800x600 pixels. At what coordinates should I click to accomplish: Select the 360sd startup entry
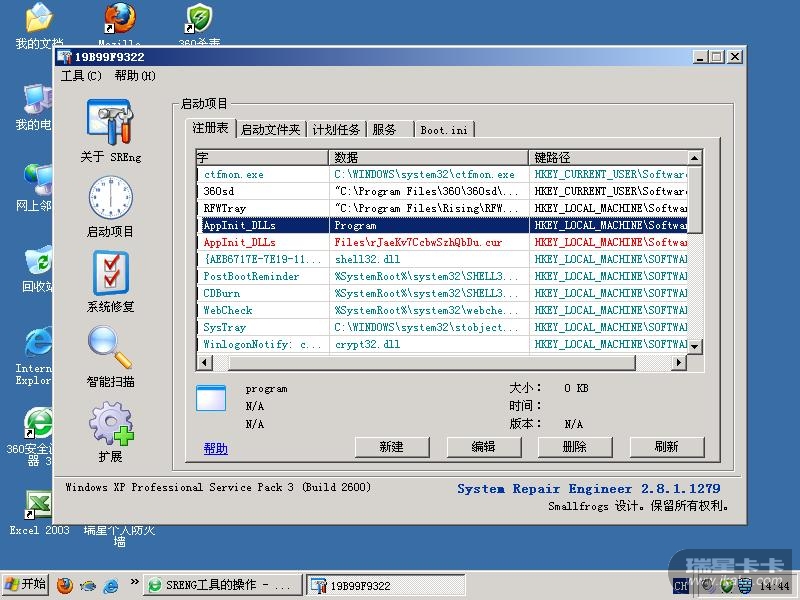[442, 191]
